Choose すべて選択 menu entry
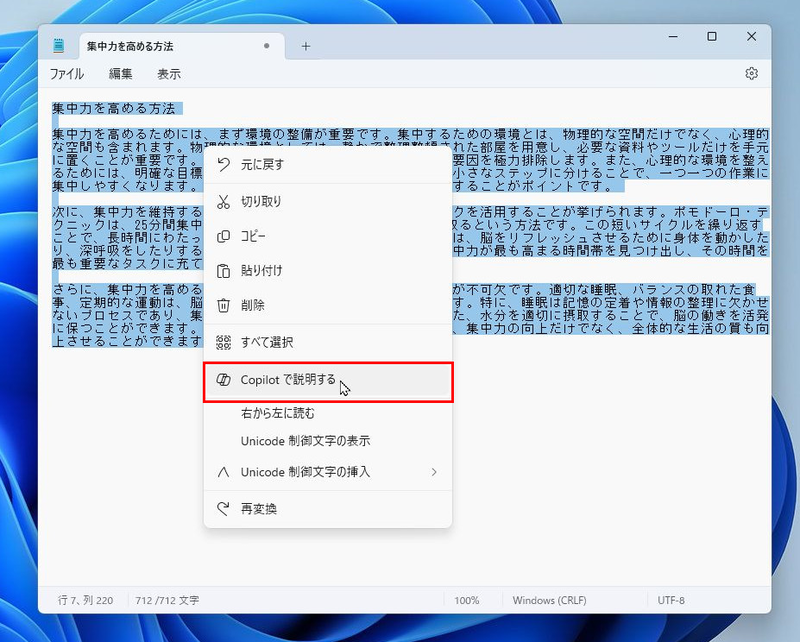The width and height of the screenshot is (800, 642). 328,342
